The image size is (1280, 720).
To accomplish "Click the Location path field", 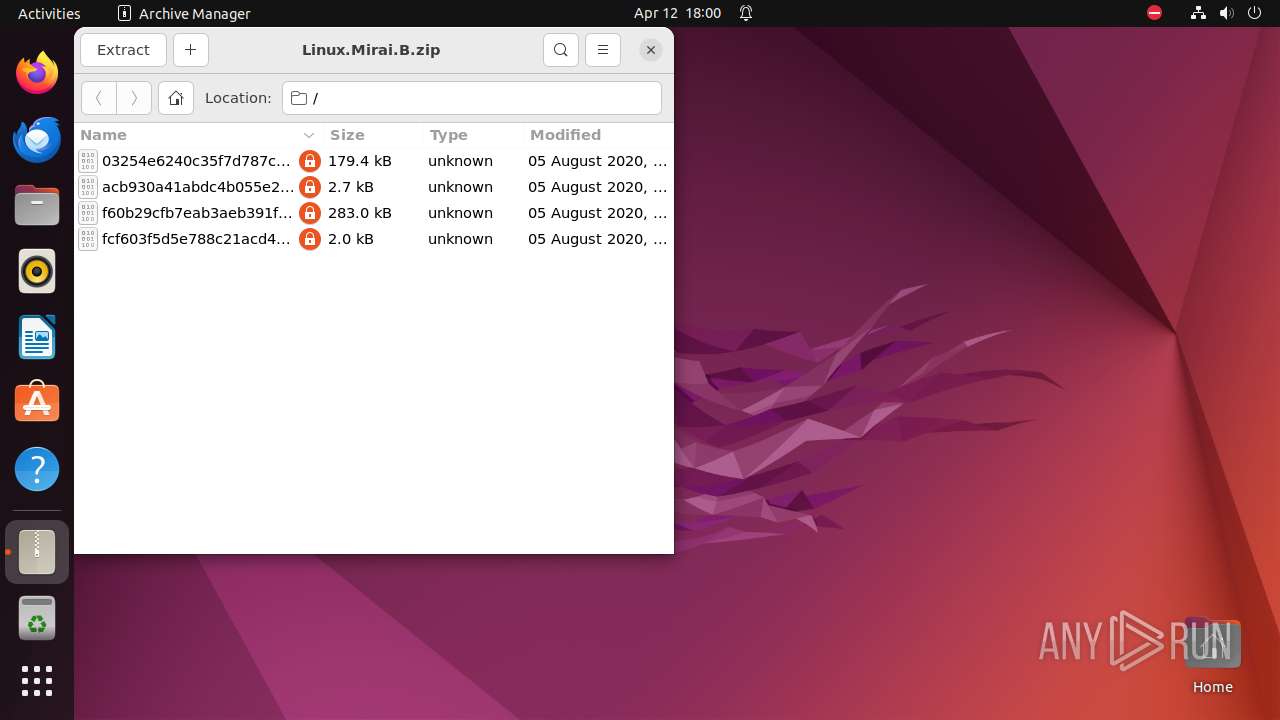I will (x=472, y=98).
